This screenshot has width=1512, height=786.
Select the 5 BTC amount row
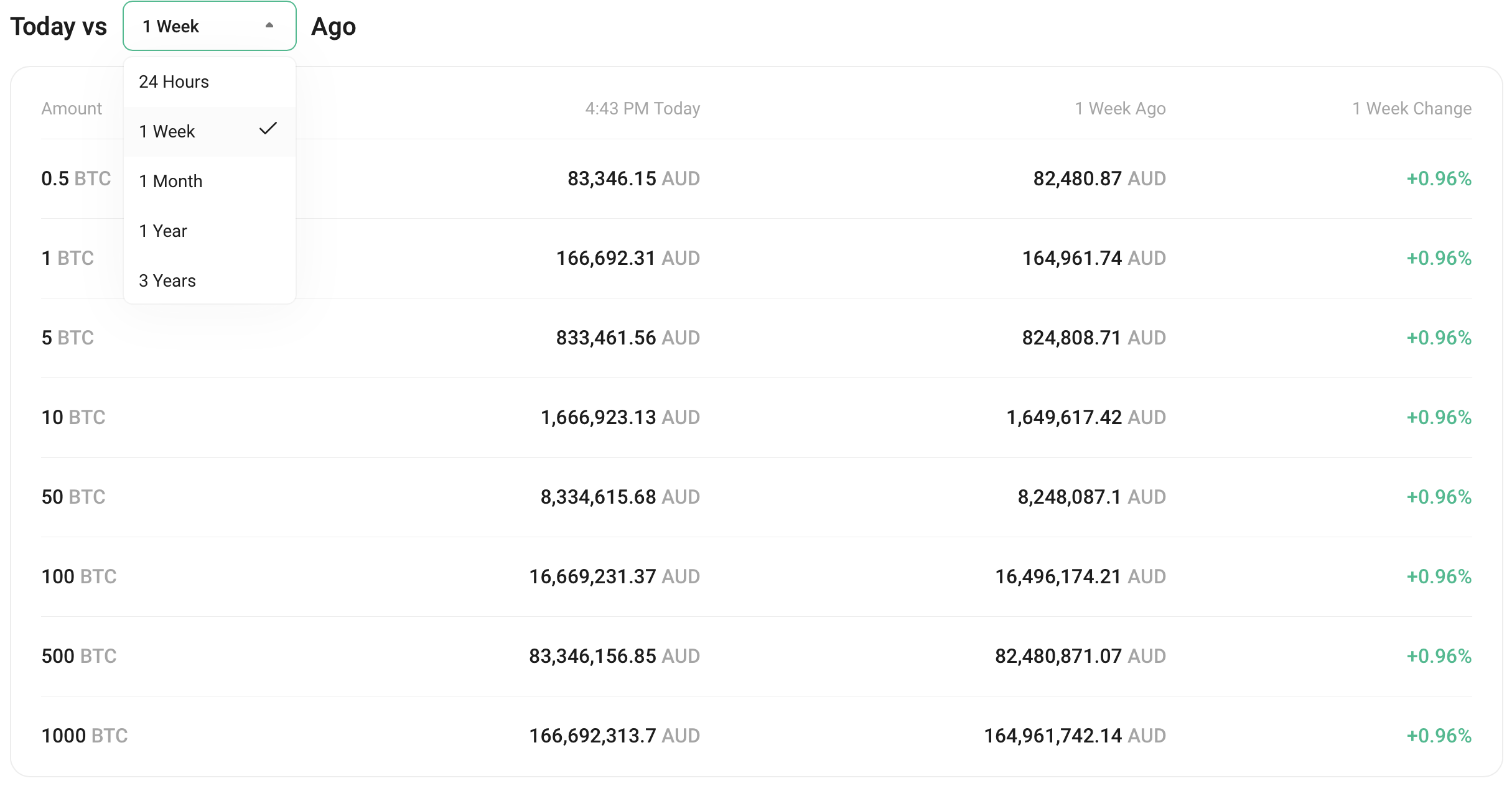[x=68, y=338]
